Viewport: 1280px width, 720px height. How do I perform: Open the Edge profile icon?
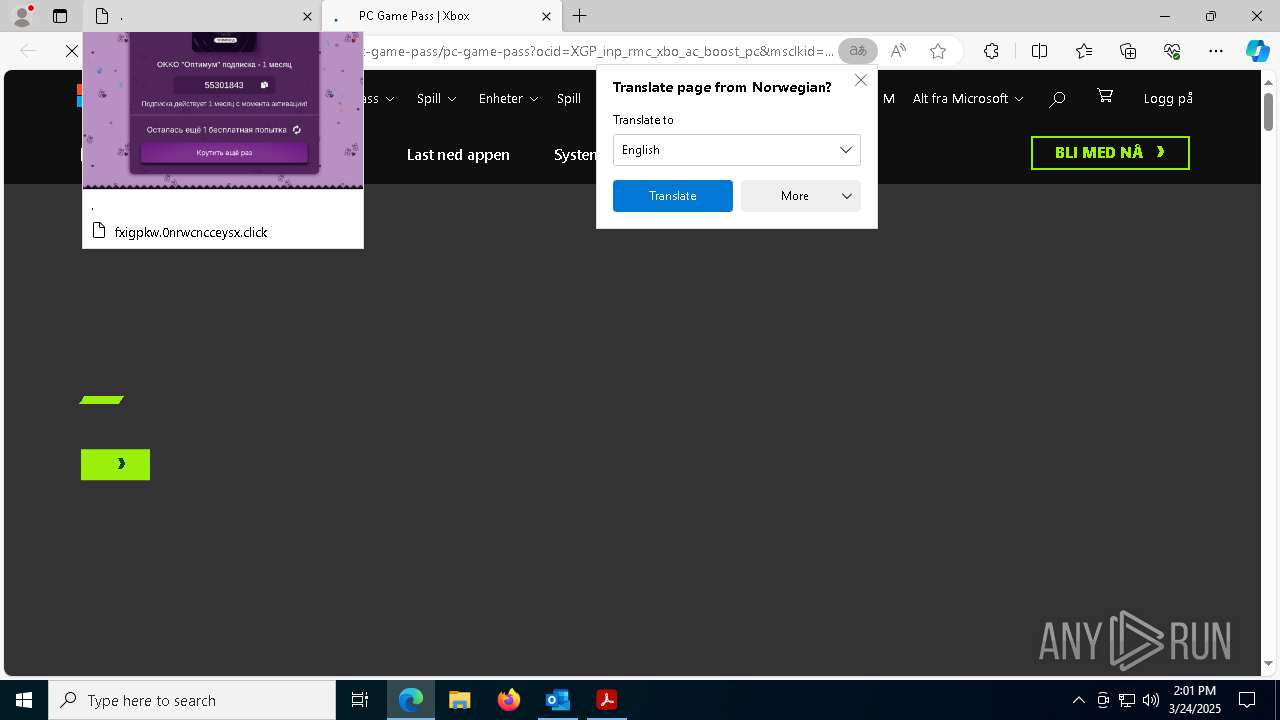tap(22, 16)
